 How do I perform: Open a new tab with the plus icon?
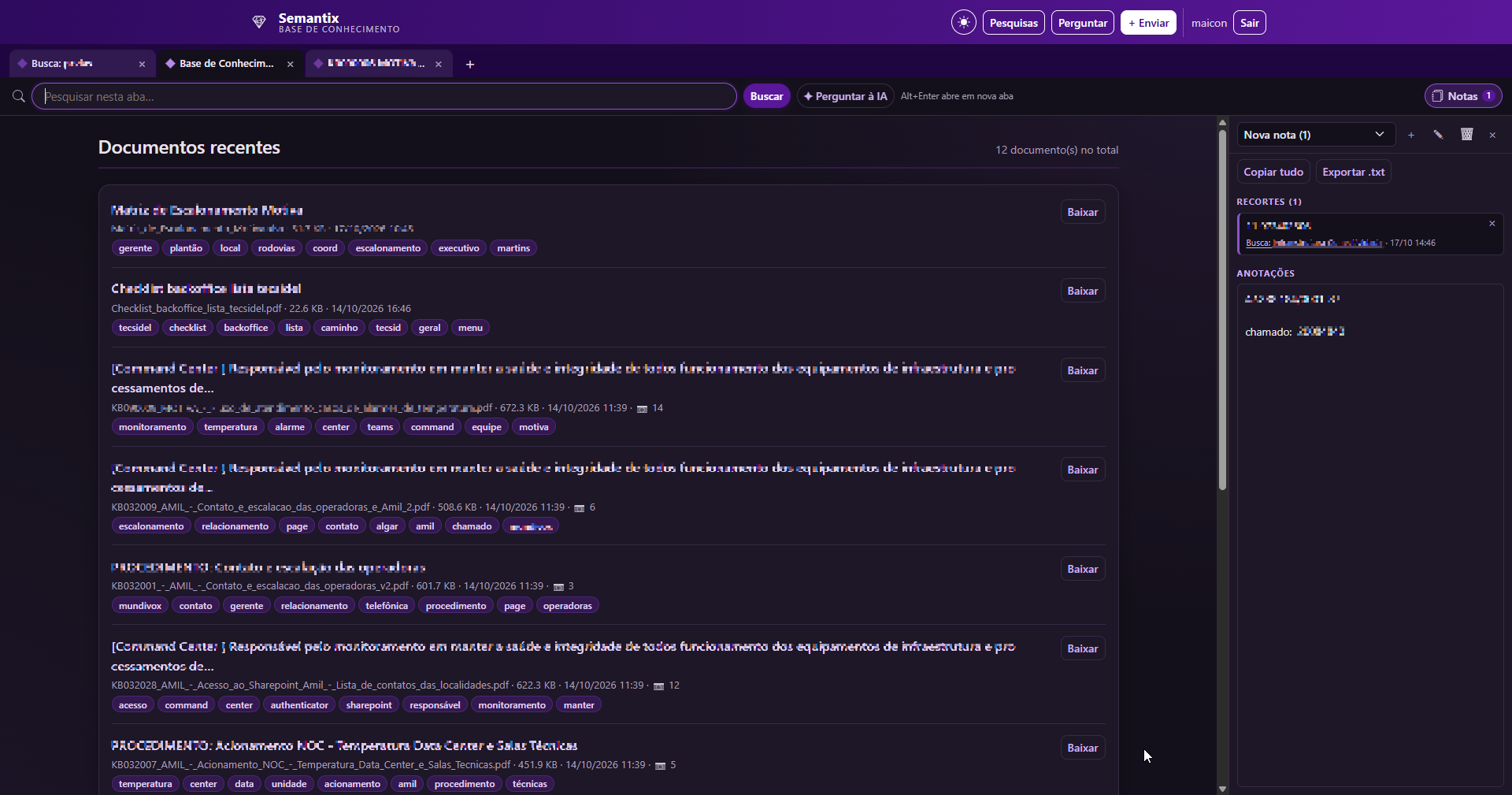(470, 65)
